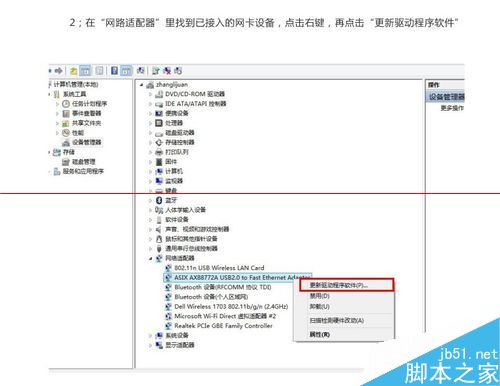Click the 网络适配器 network icon
The image size is (500, 386).
click(x=159, y=258)
